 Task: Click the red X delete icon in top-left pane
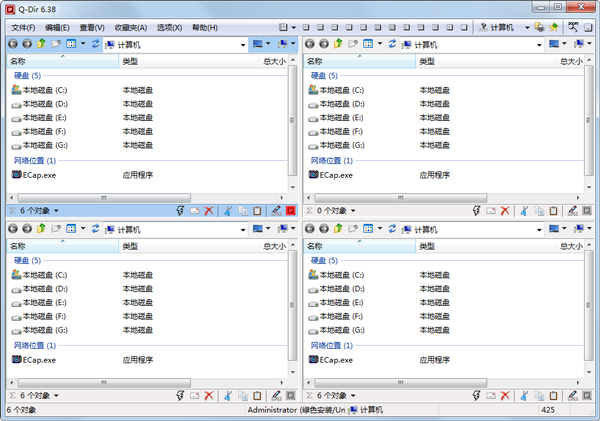(209, 210)
